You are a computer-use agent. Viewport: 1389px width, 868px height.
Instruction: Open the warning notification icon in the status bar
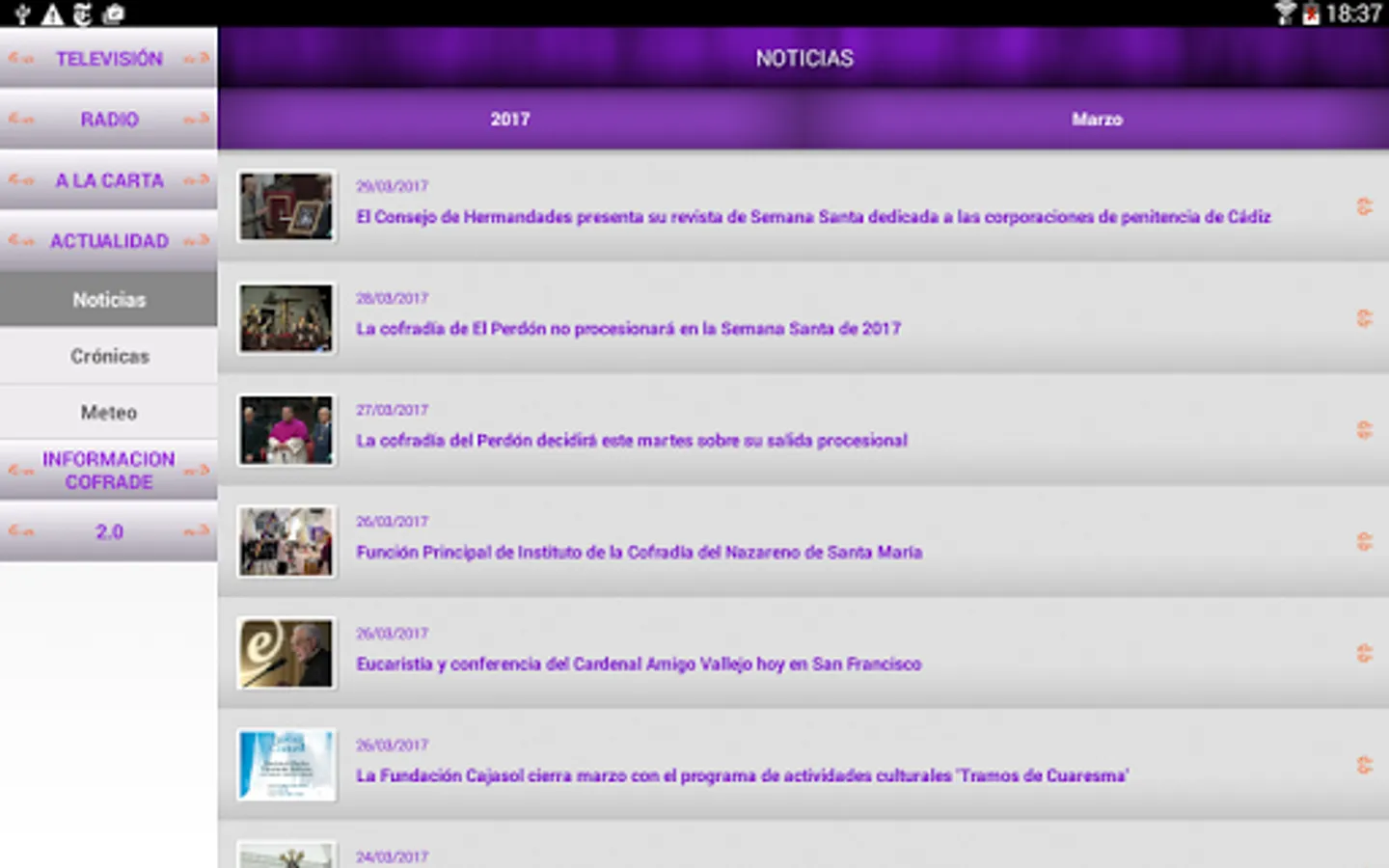[52, 14]
